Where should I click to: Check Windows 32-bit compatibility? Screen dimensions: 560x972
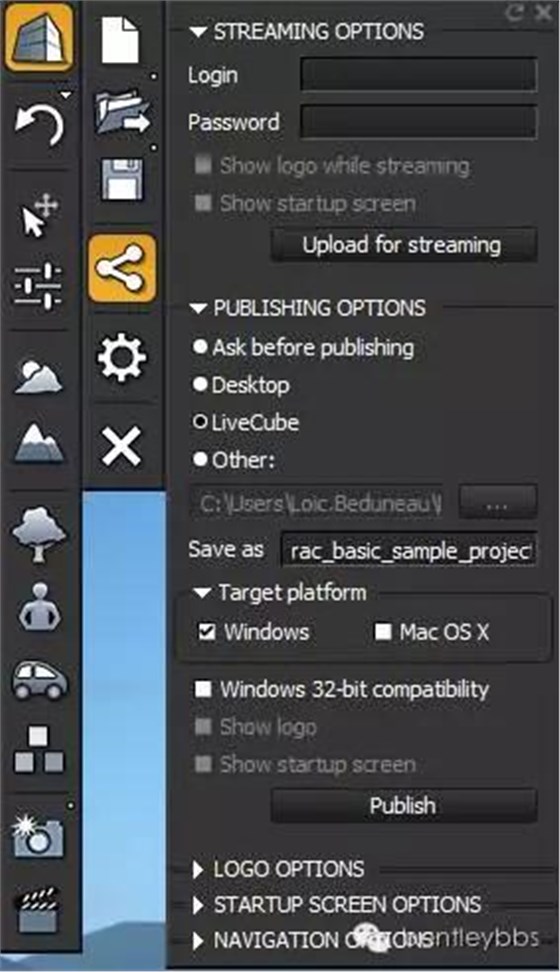(203, 689)
